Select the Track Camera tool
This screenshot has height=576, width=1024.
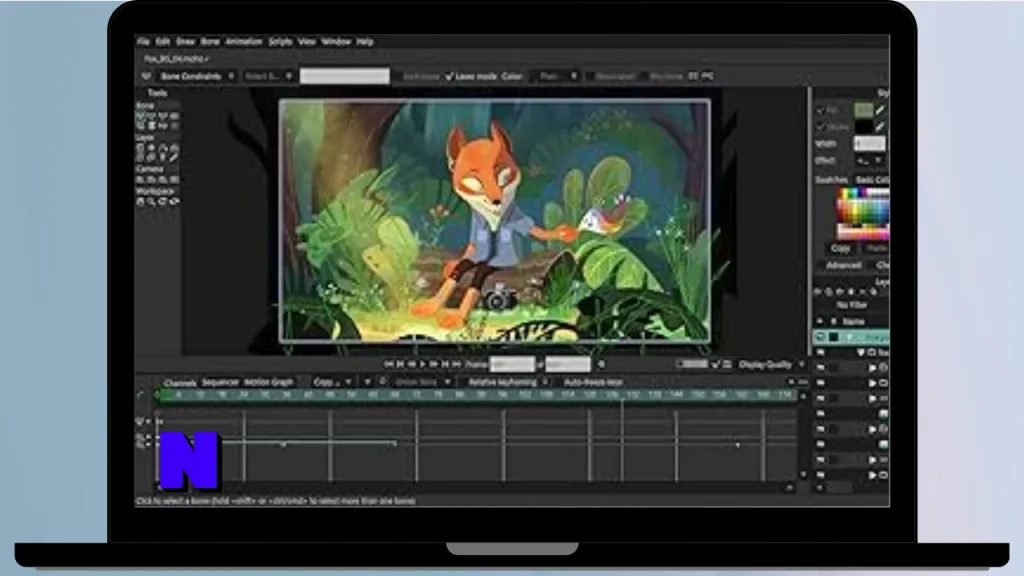point(140,180)
